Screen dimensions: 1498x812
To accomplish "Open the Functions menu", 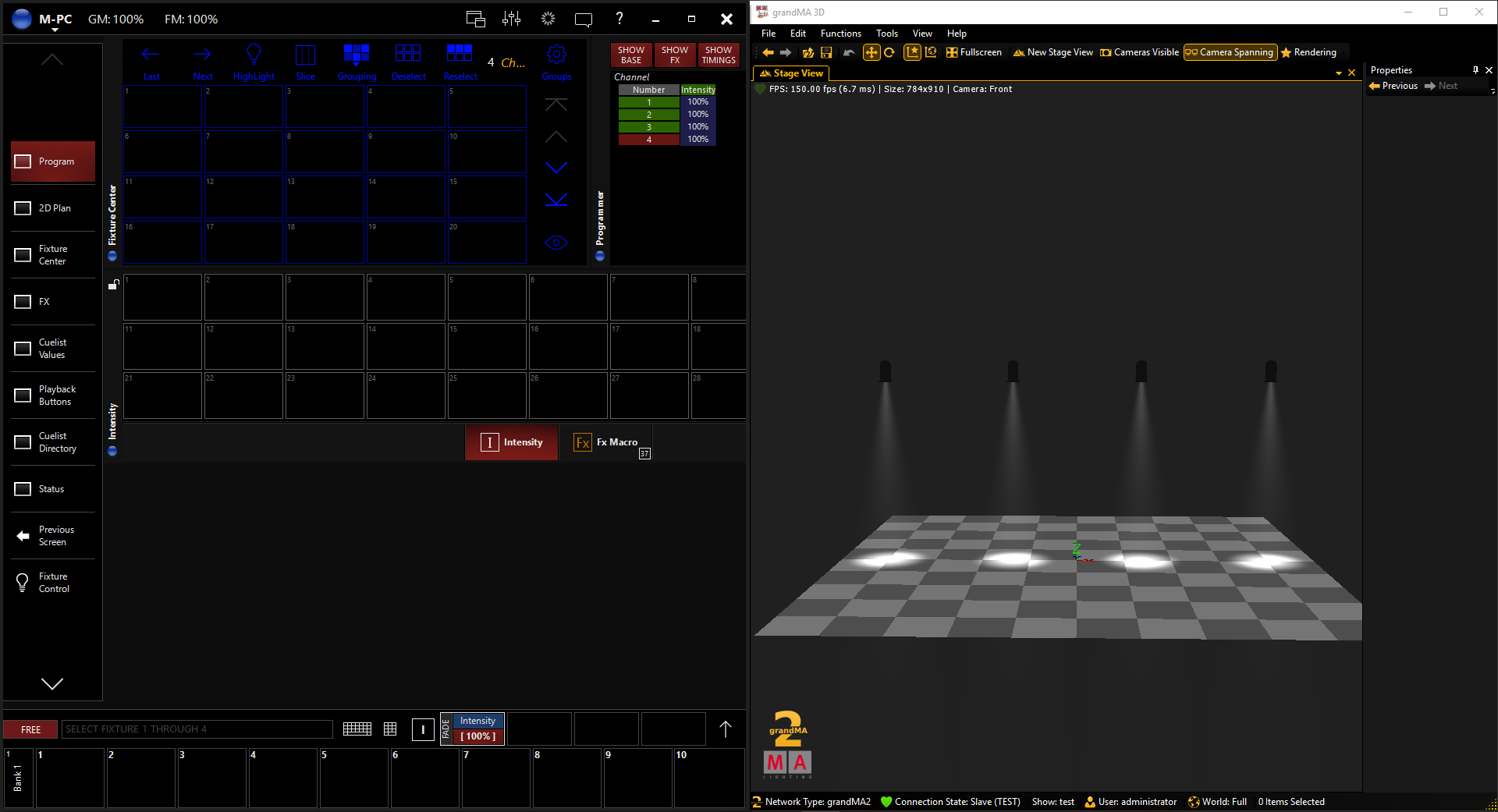I will (840, 34).
